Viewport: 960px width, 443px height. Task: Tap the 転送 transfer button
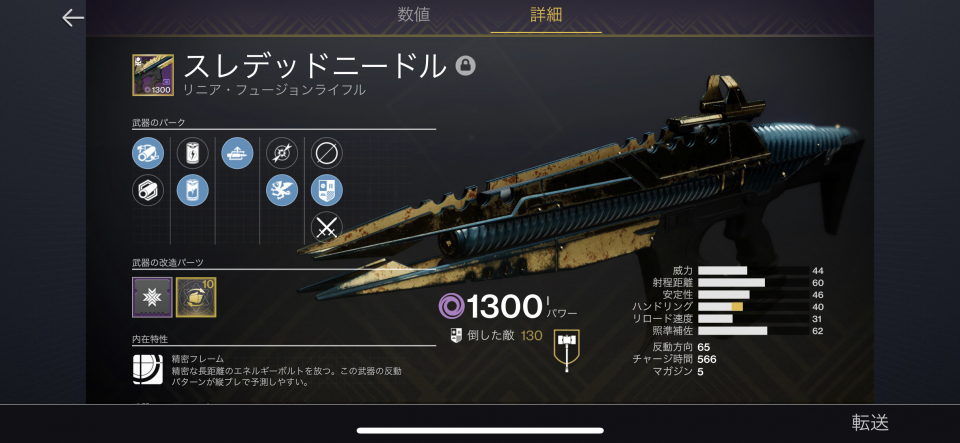[870, 422]
